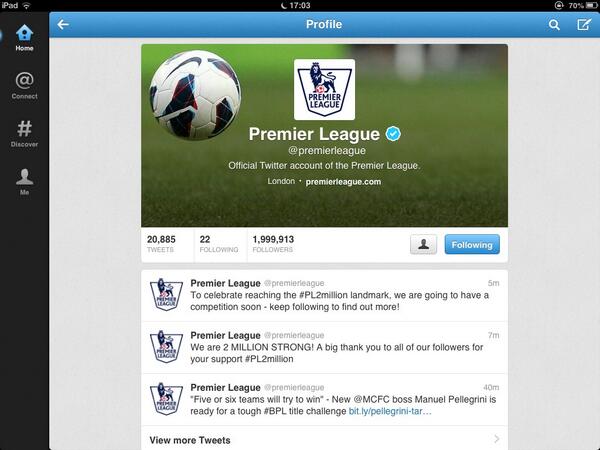Image resolution: width=600 pixels, height=450 pixels.
Task: Compose a new tweet with pencil icon
Action: point(584,24)
